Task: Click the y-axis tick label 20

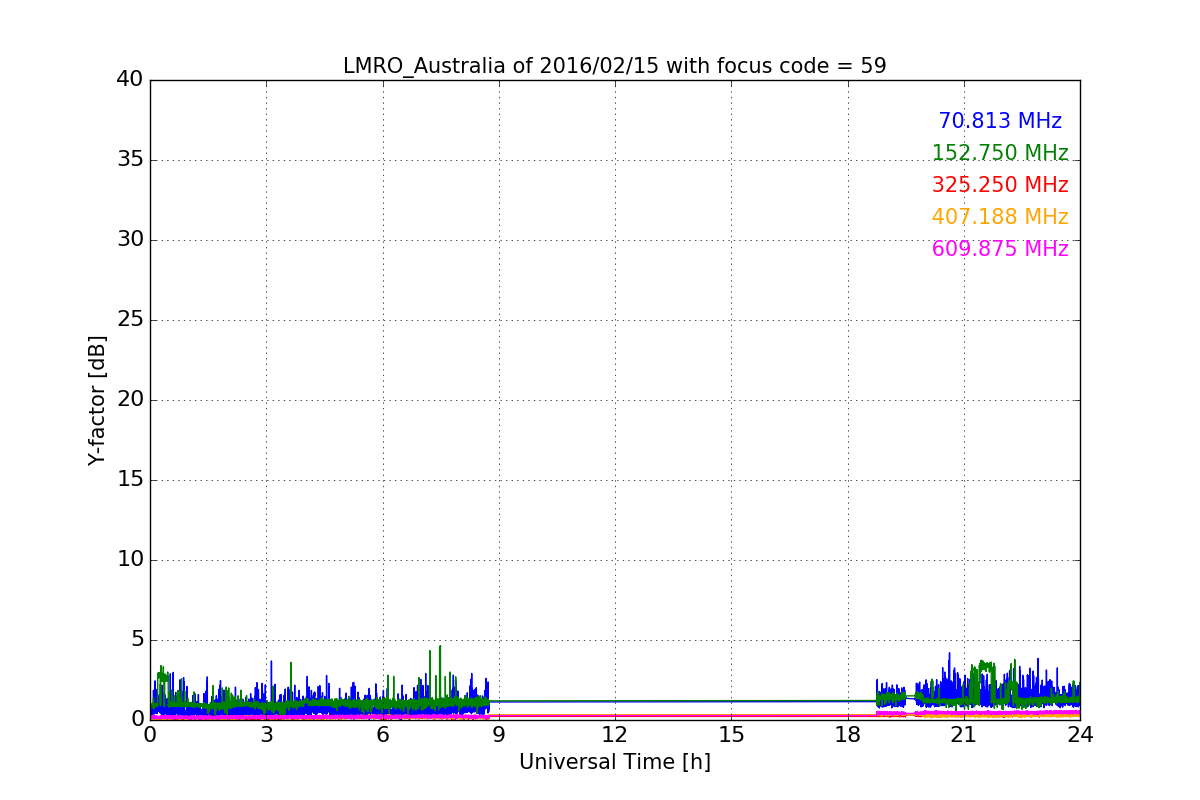Action: 129,400
